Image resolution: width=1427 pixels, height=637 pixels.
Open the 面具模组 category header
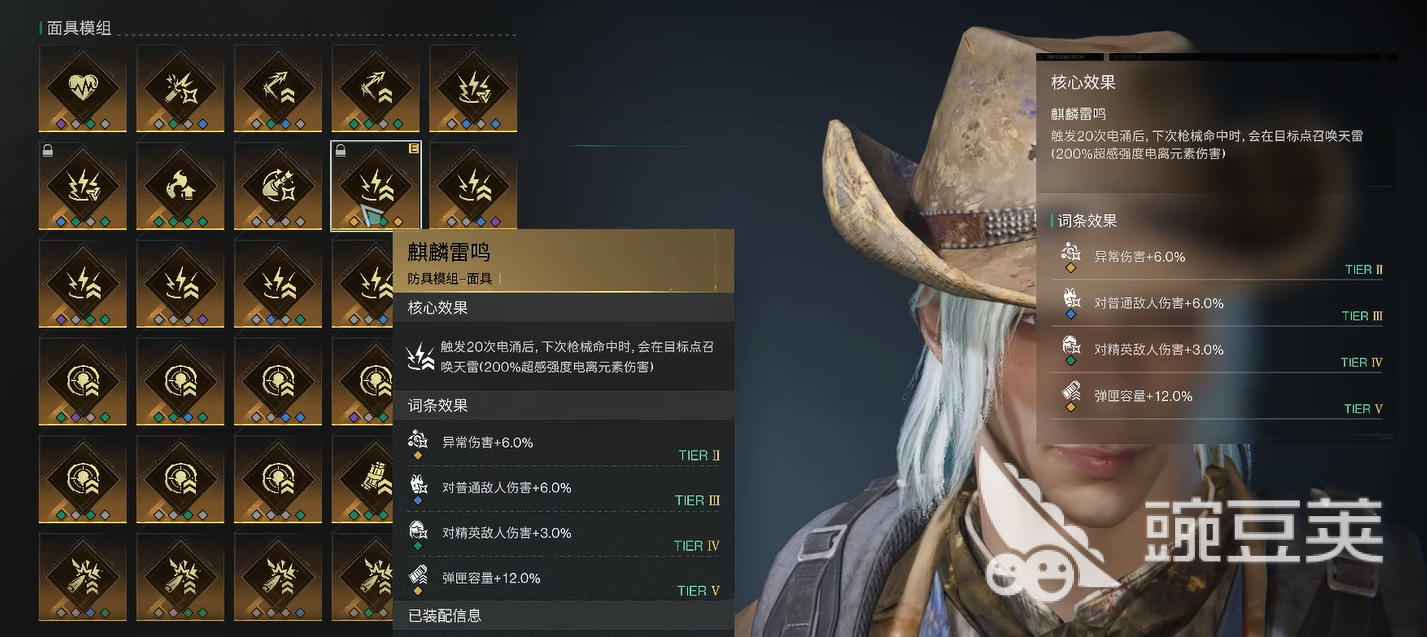(79, 28)
